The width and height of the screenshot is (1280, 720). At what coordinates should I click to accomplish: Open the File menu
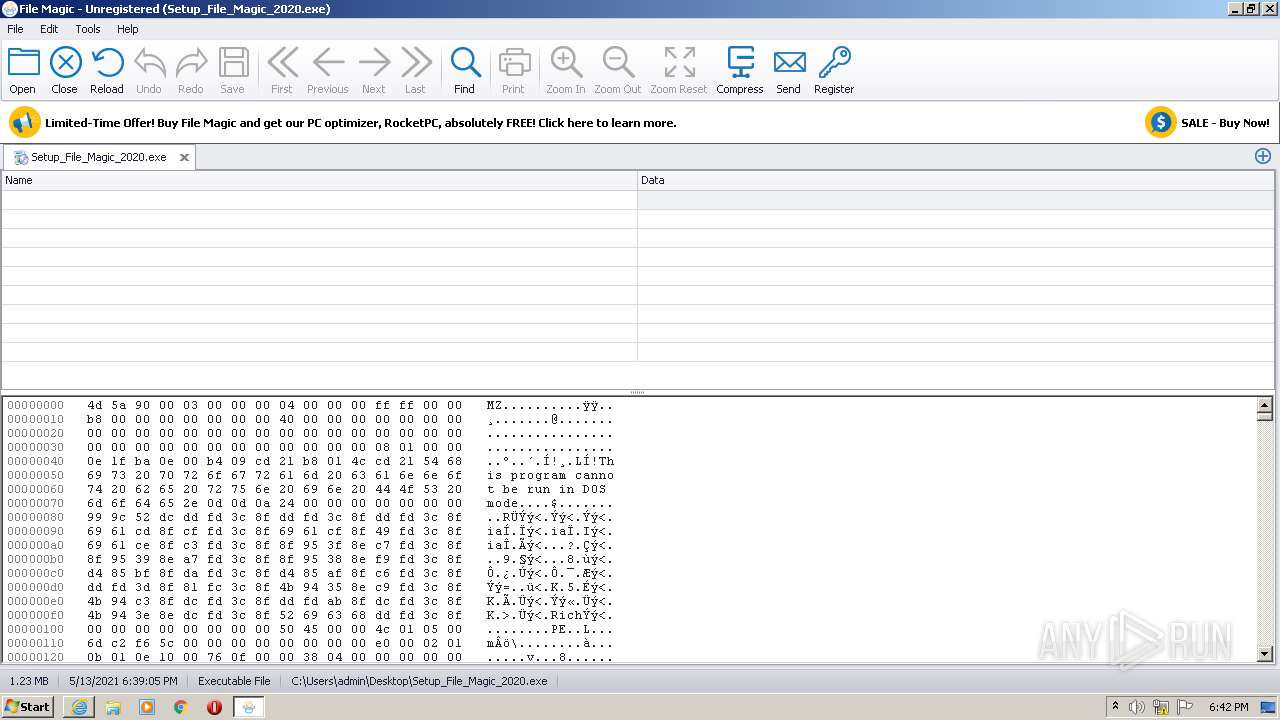pos(15,29)
